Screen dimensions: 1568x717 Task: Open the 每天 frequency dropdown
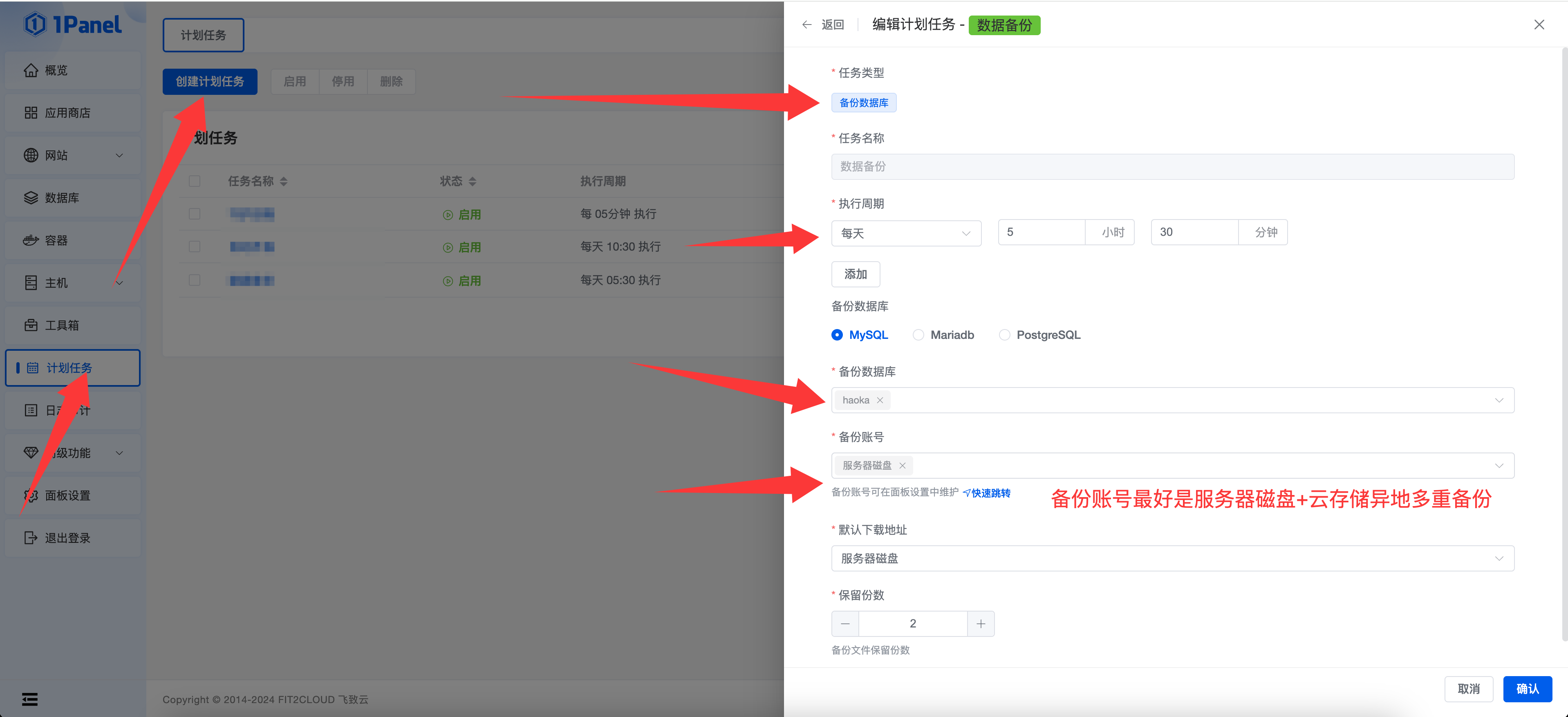[906, 233]
